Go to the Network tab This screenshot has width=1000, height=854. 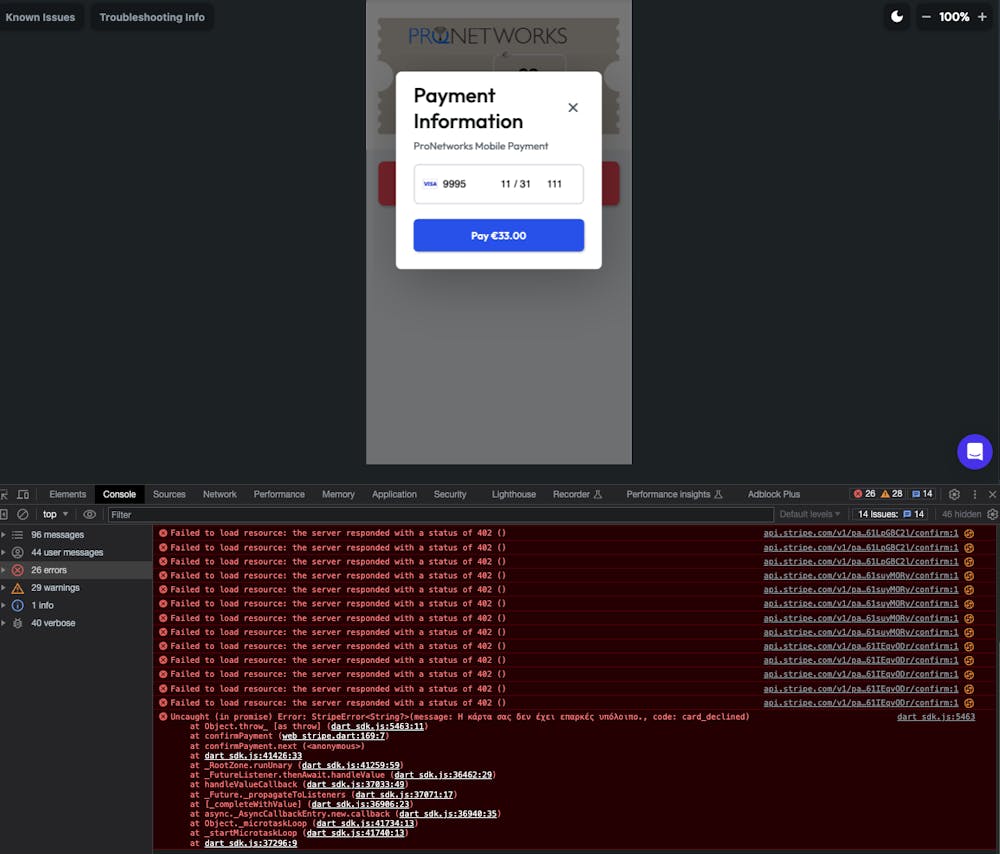[x=219, y=494]
